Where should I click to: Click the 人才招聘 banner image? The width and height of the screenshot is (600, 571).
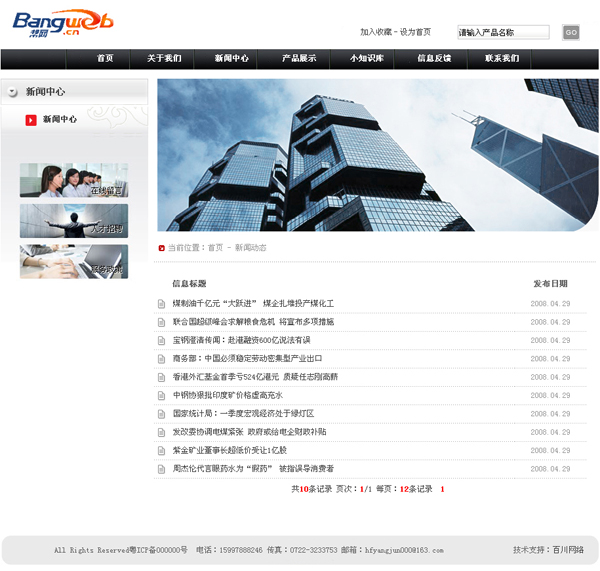74,221
